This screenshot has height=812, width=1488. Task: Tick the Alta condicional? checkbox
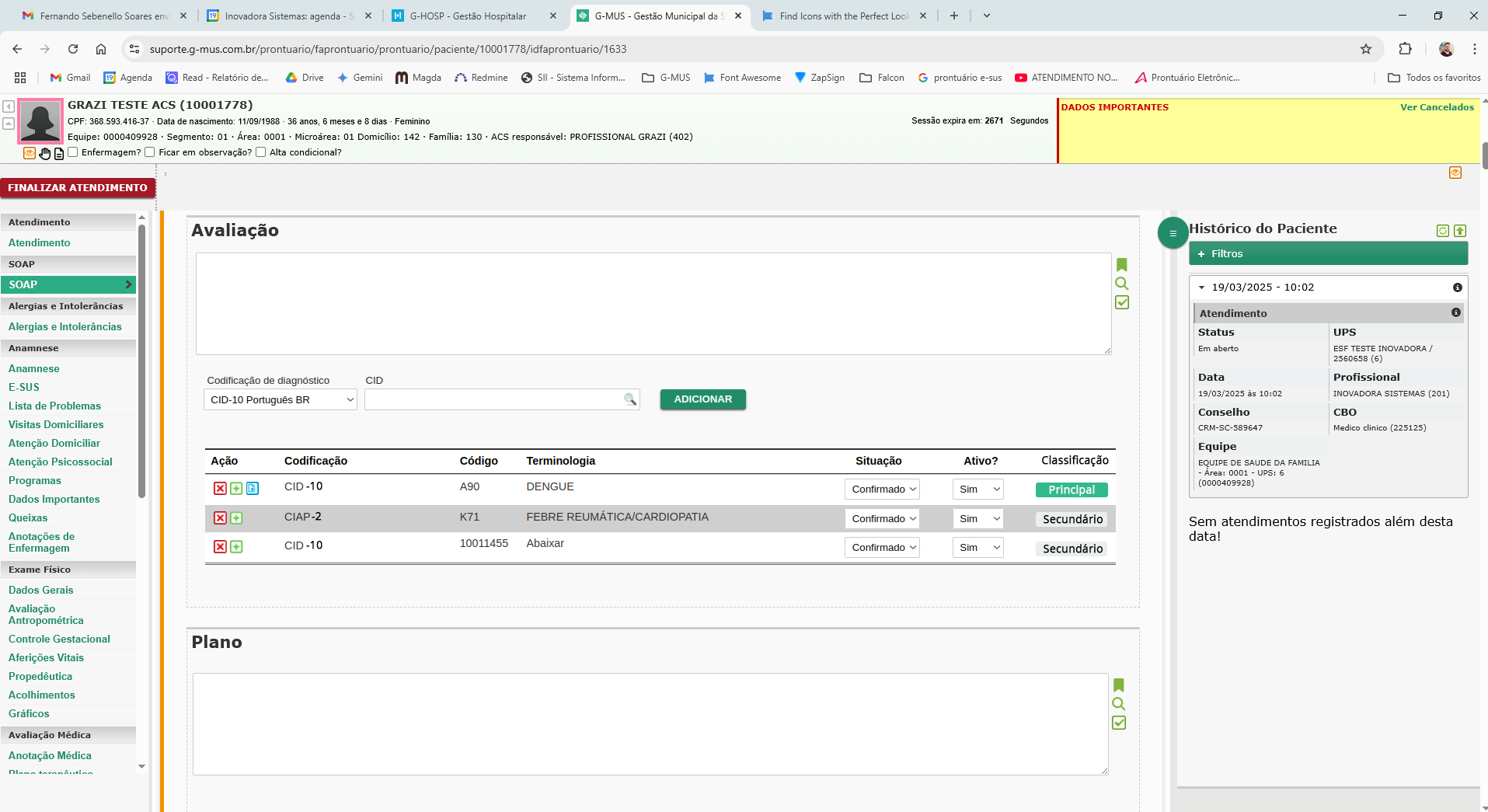pos(261,152)
